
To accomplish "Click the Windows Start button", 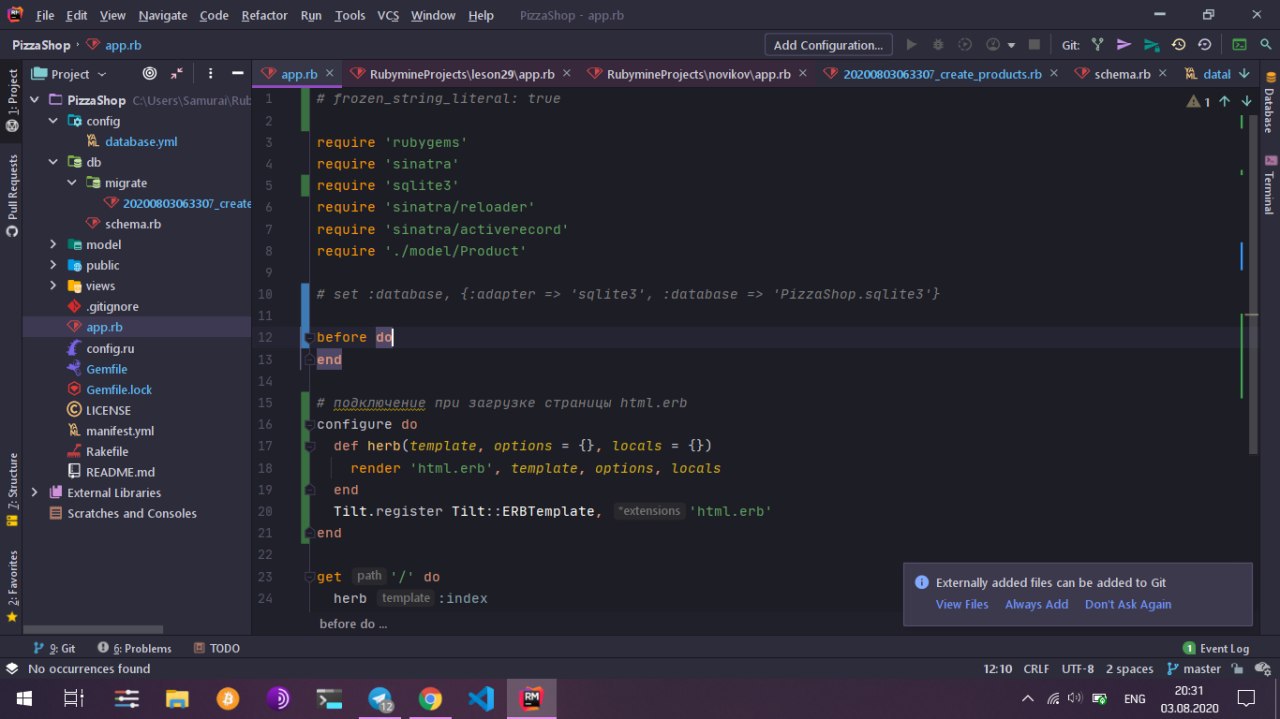I will point(24,699).
